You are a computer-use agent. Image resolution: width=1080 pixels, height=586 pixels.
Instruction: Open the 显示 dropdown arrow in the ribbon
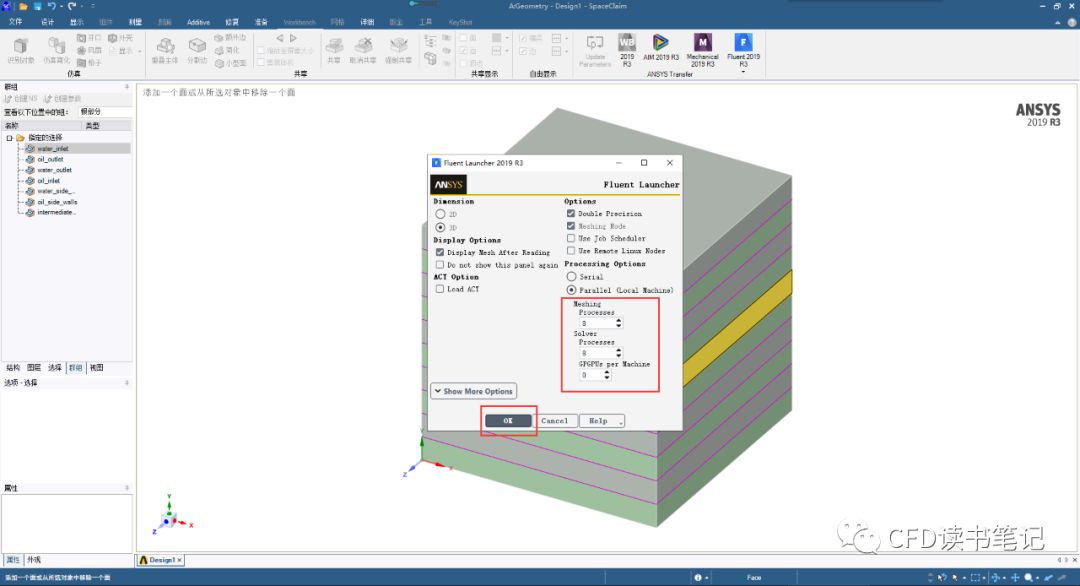click(139, 51)
